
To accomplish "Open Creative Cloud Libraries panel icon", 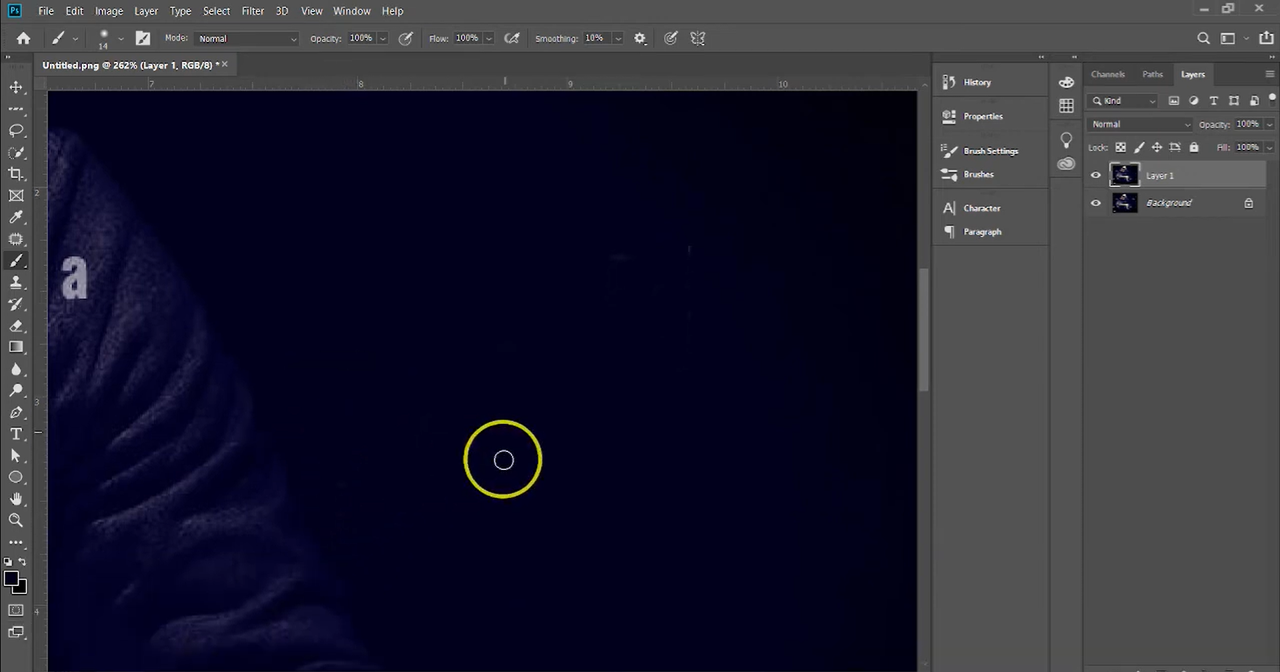I will pyautogui.click(x=1066, y=163).
